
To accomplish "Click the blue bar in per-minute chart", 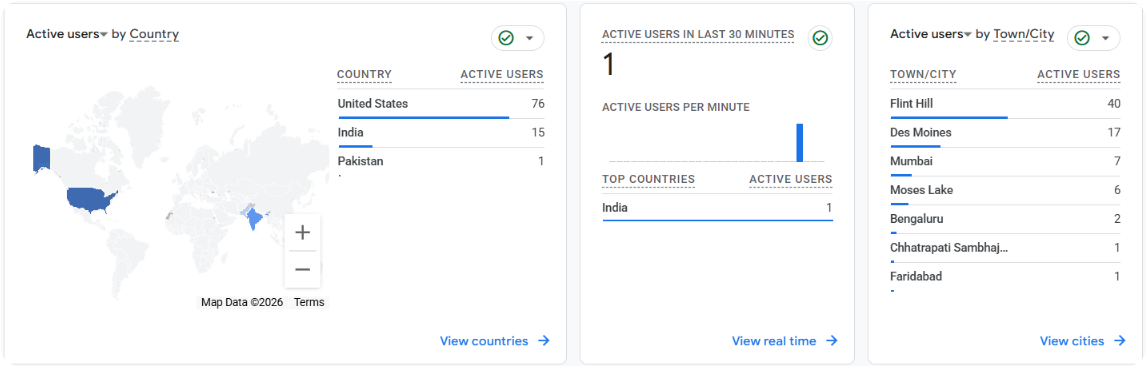I will pos(800,143).
